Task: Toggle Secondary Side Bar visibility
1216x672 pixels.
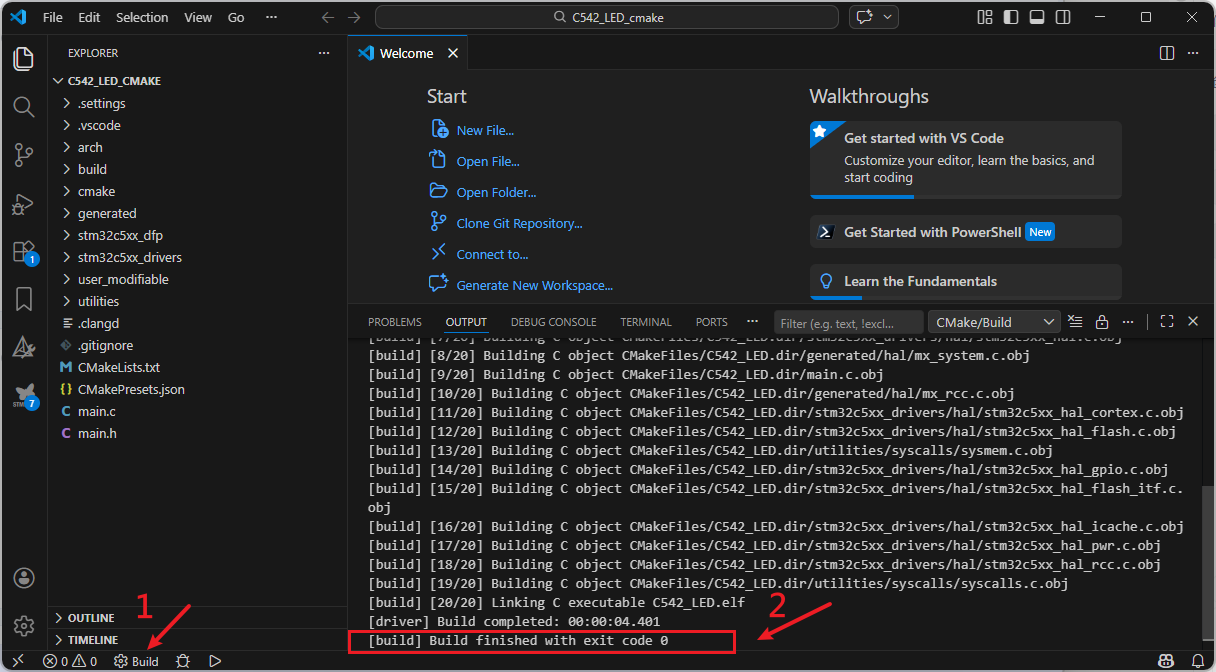Action: pyautogui.click(x=1063, y=17)
